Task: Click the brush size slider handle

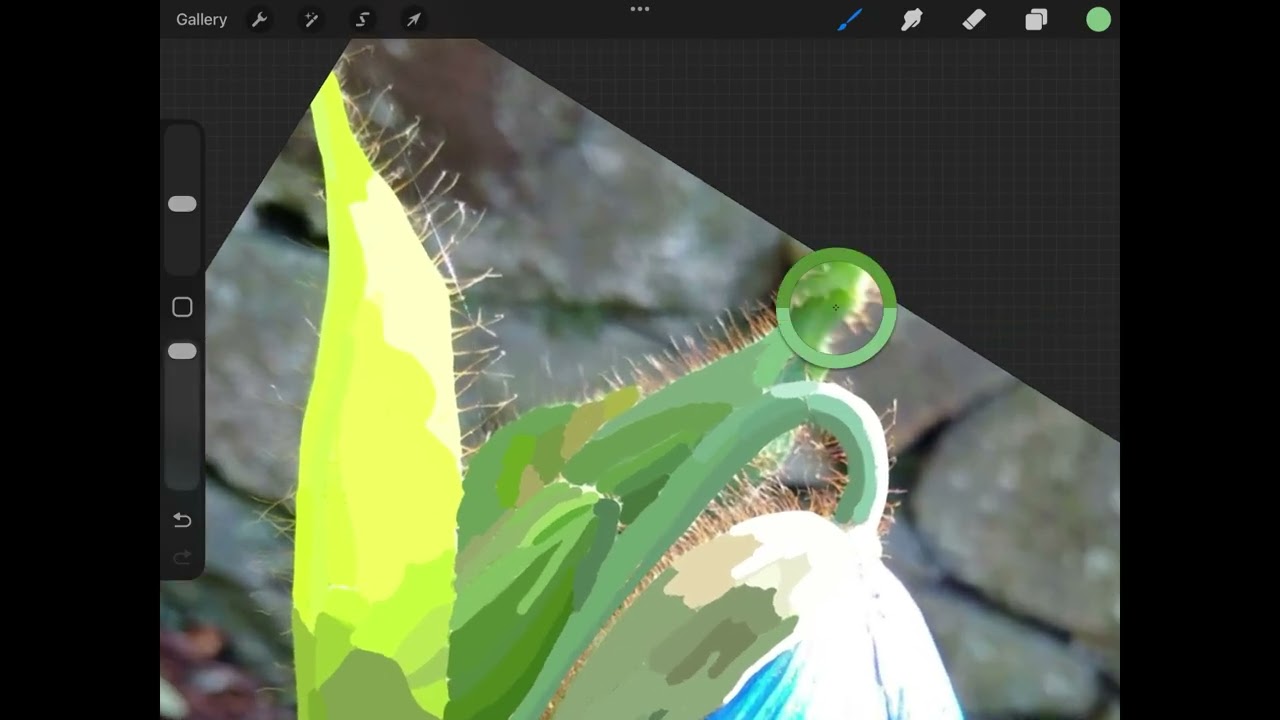Action: tap(182, 204)
